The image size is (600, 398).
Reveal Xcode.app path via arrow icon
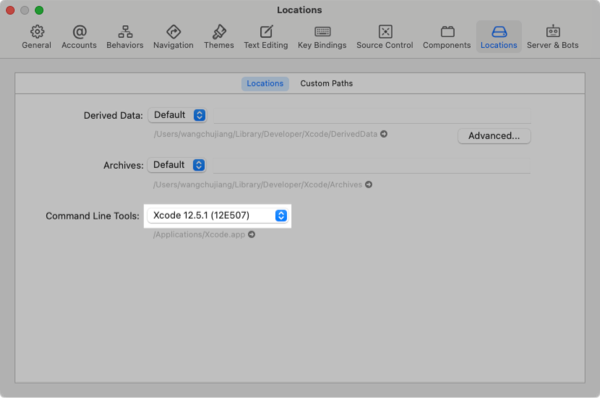coord(251,234)
